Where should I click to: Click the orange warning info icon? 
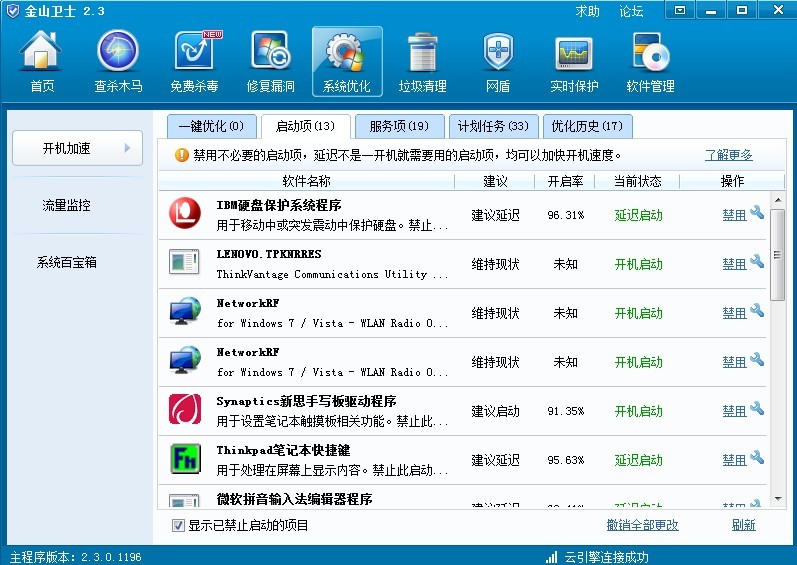click(x=181, y=155)
